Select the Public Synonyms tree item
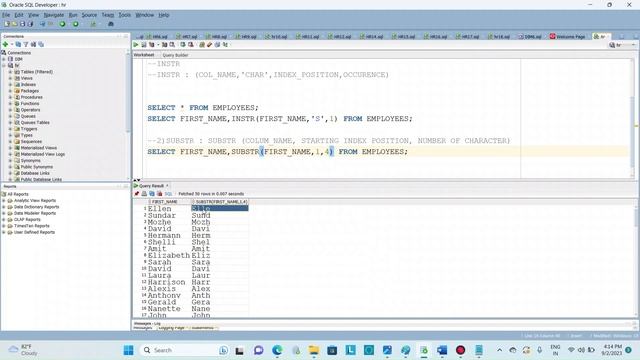 [x=37, y=167]
